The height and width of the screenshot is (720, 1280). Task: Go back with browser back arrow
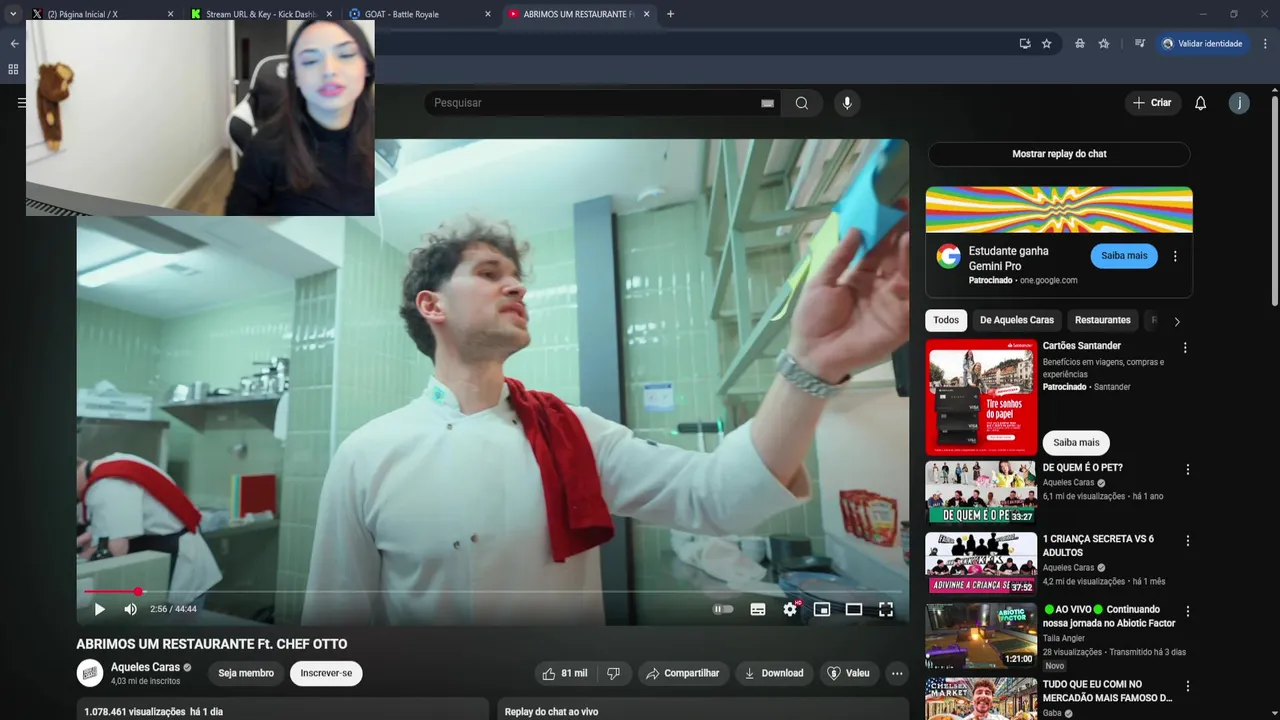[14, 44]
